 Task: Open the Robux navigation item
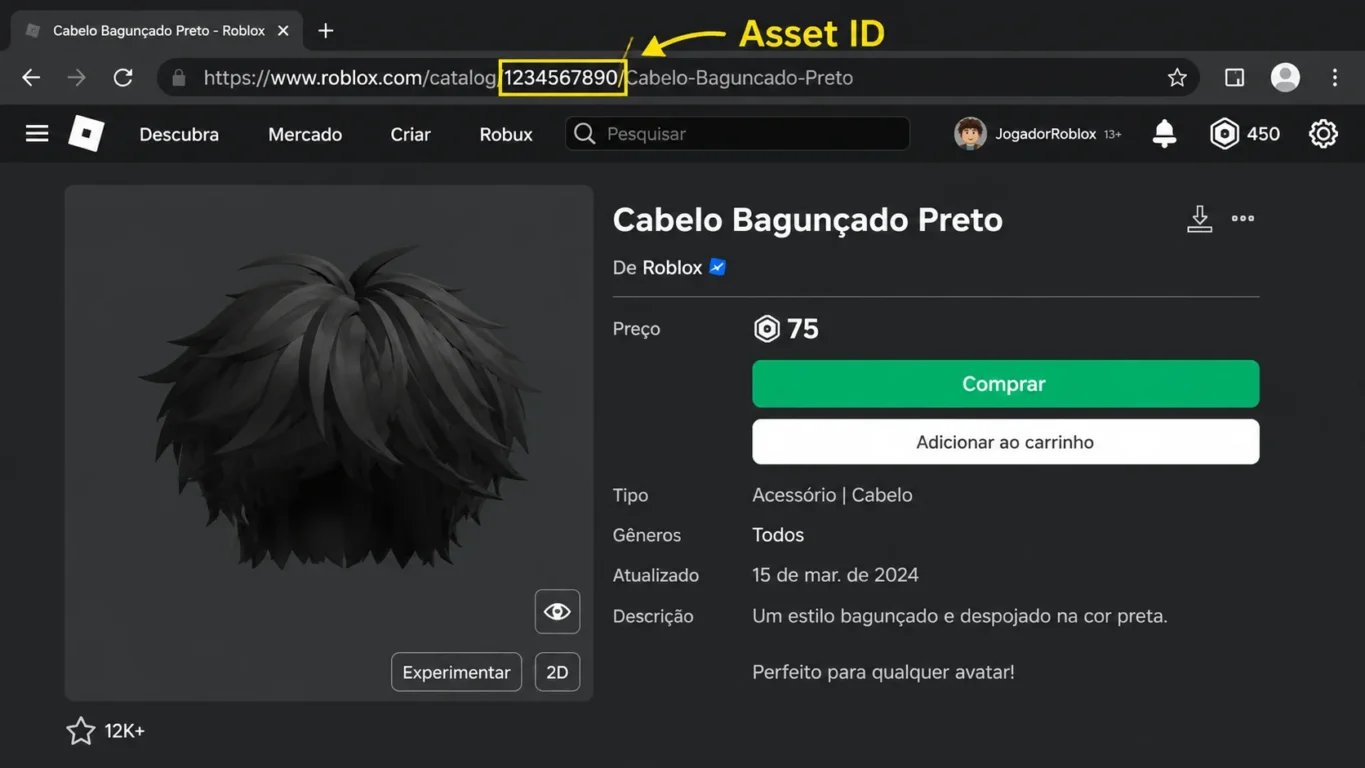pyautogui.click(x=506, y=134)
